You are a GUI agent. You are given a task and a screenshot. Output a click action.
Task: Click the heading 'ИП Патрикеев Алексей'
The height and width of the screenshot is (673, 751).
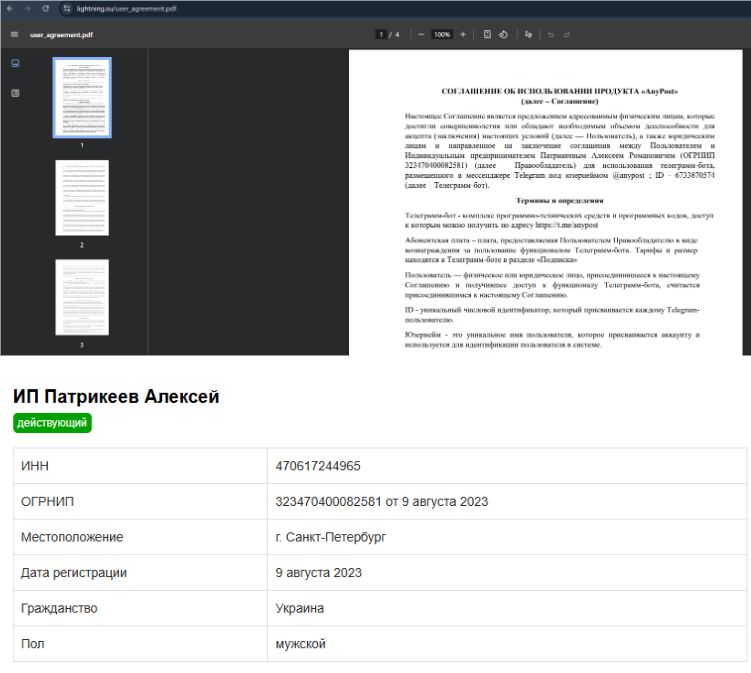[116, 397]
